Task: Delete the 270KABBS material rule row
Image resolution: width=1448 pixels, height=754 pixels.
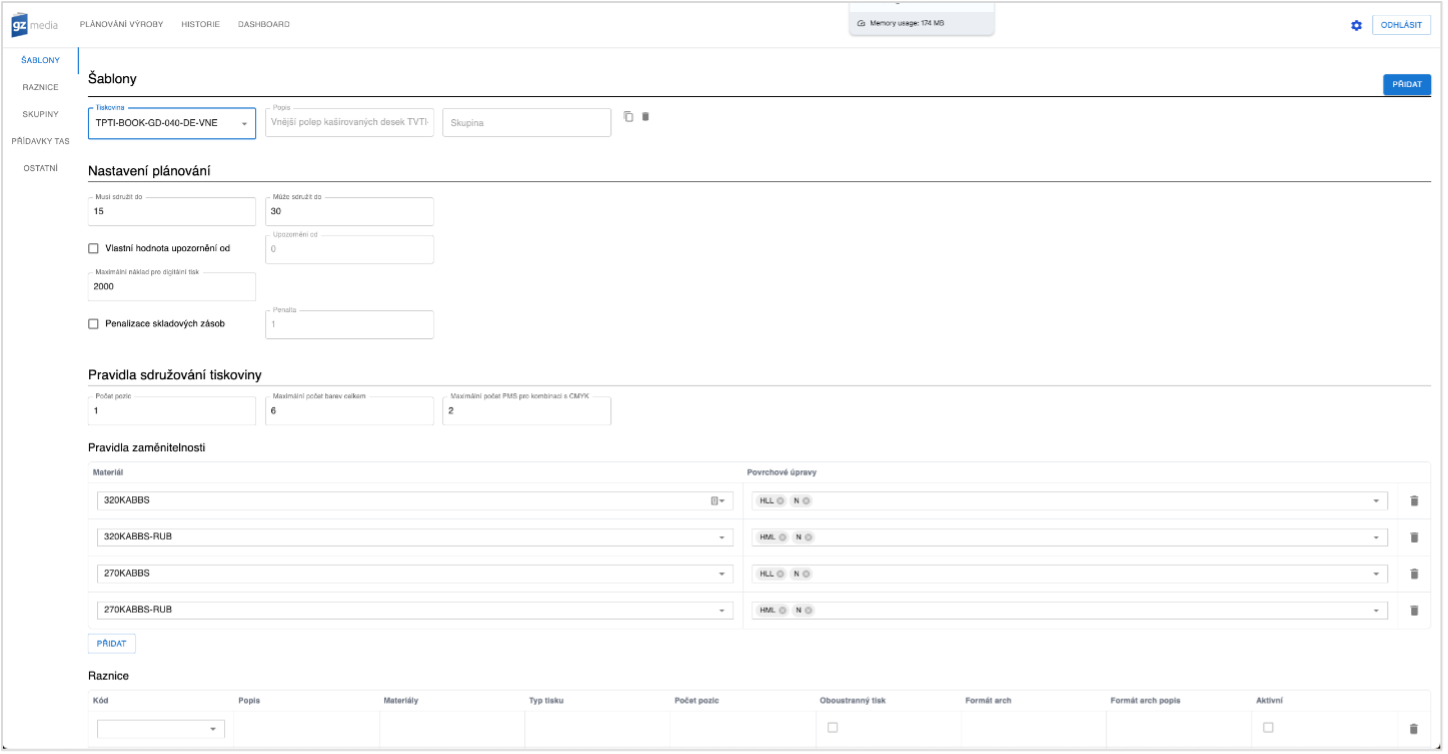Action: click(1413, 574)
